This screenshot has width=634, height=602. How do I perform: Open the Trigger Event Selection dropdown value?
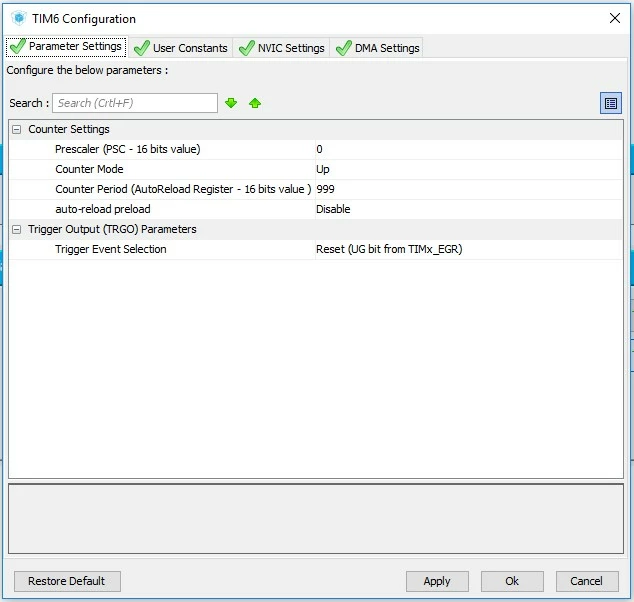(x=469, y=249)
